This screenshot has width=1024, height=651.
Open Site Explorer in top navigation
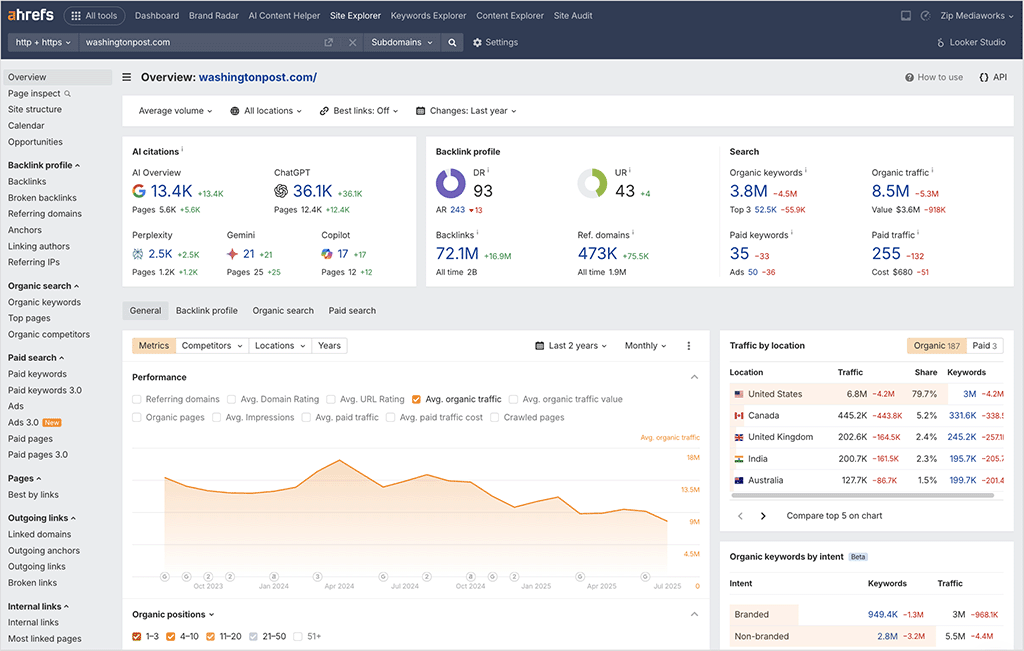click(355, 16)
